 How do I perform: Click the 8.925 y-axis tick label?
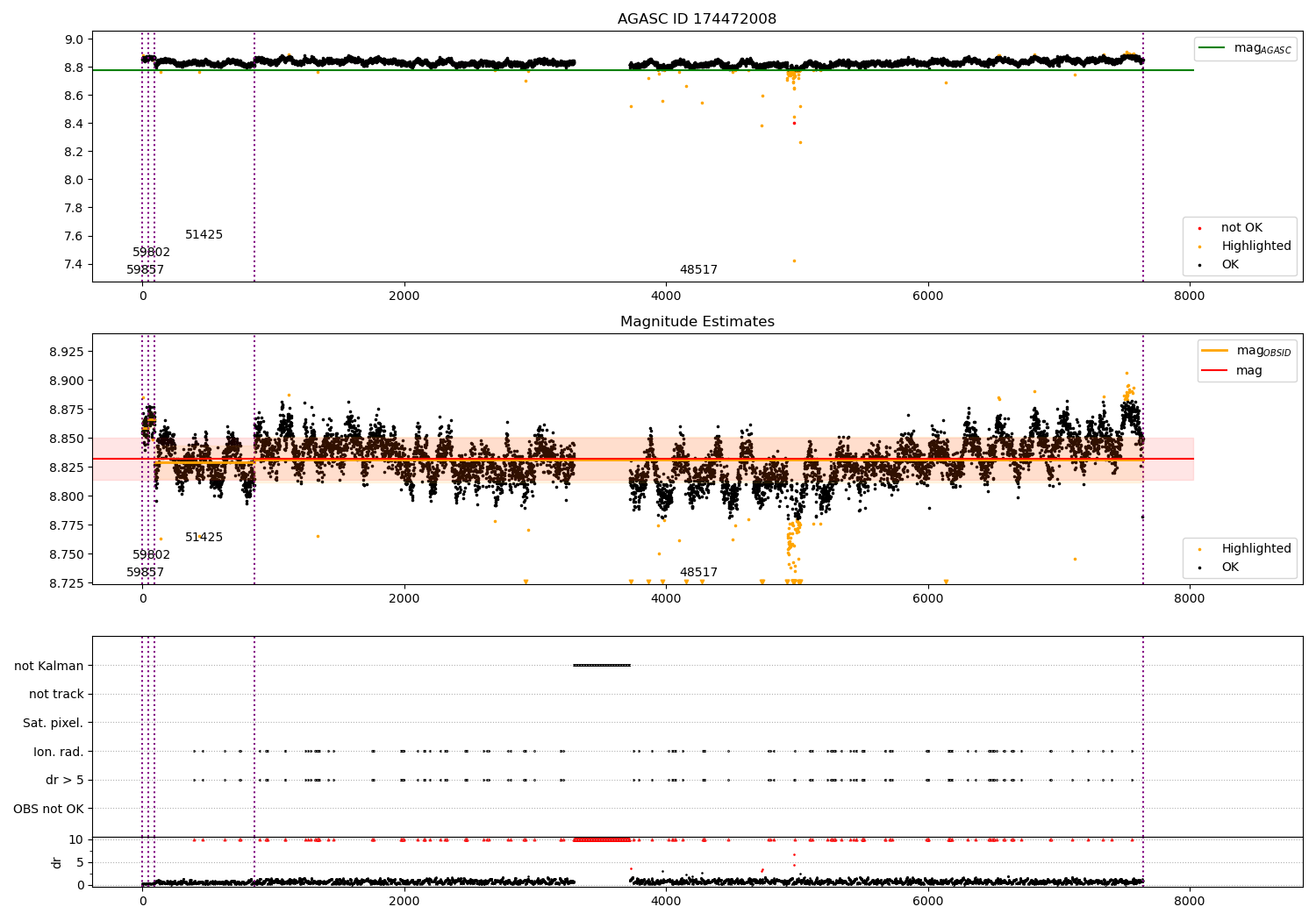[x=68, y=352]
